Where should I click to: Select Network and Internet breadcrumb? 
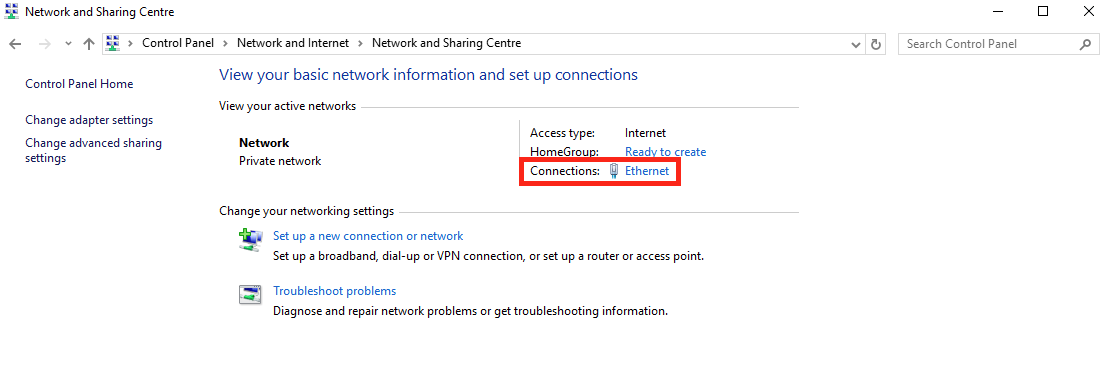coord(293,43)
